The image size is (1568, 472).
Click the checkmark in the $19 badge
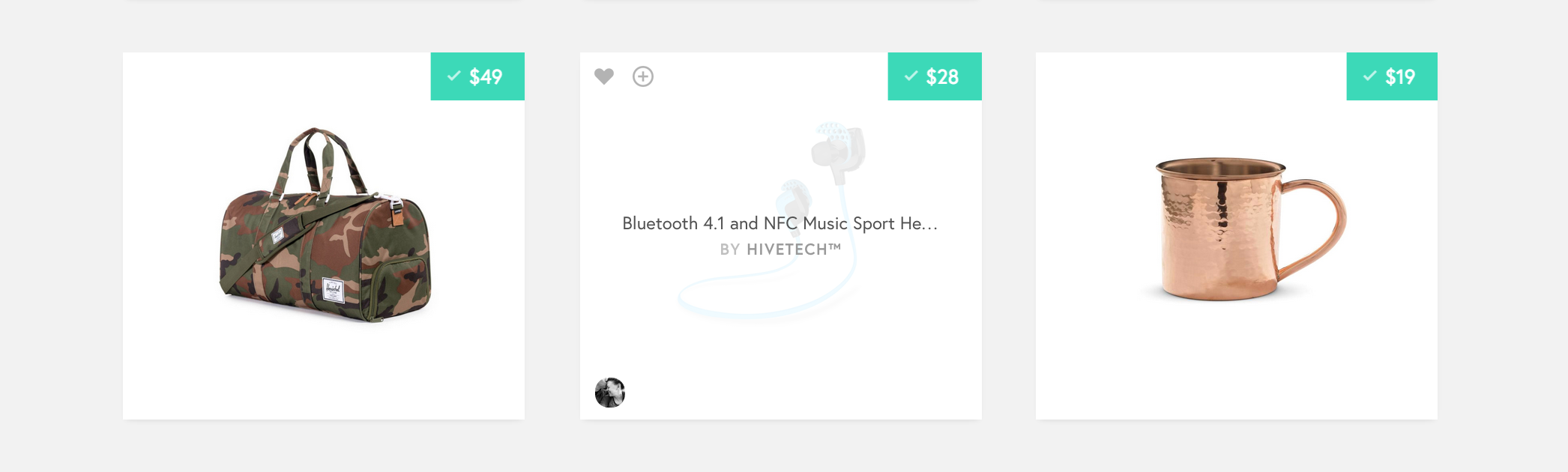click(1369, 76)
